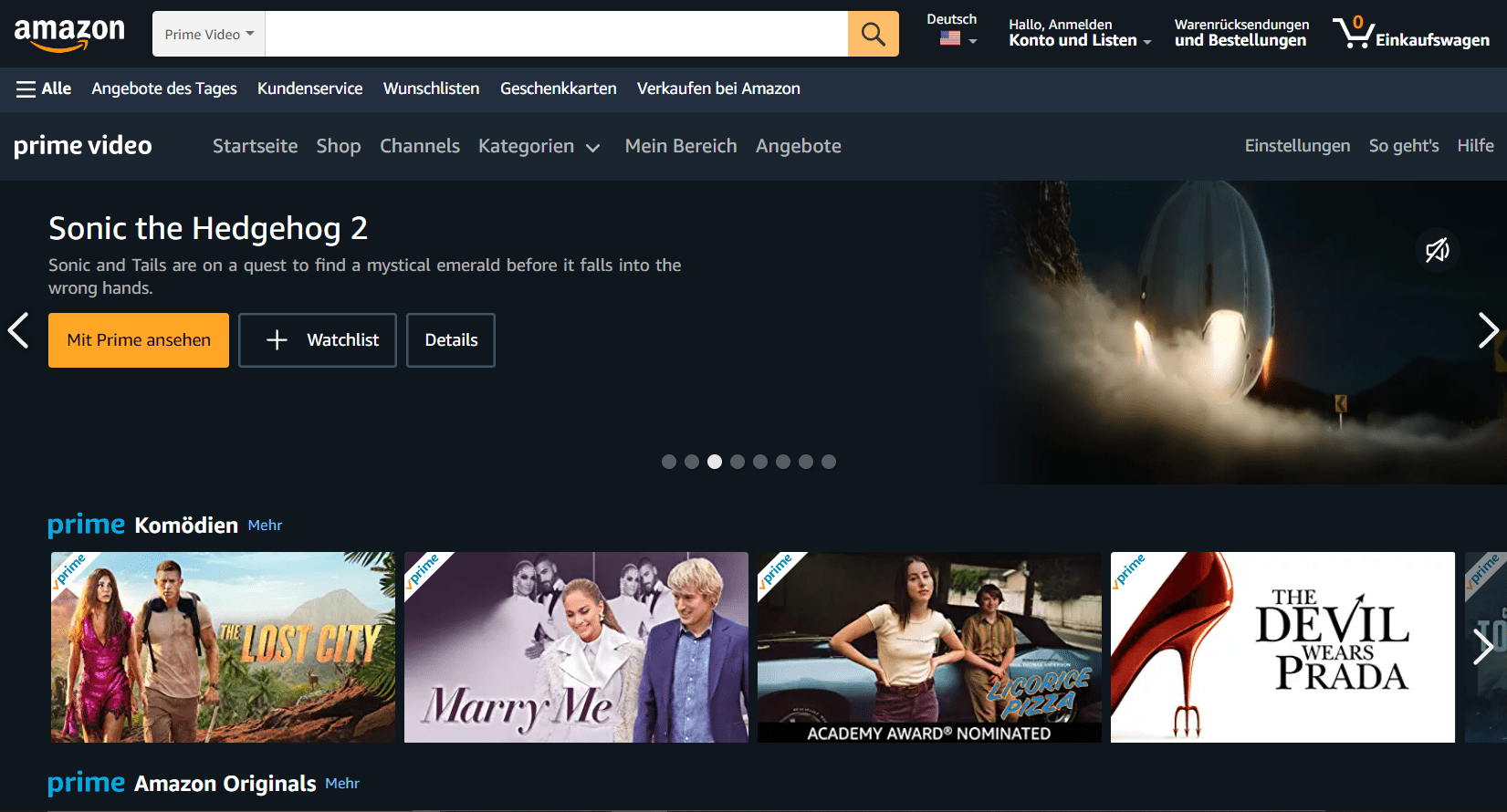This screenshot has height=812, width=1507.
Task: Expand the Kategorien dropdown
Action: pyautogui.click(x=539, y=146)
